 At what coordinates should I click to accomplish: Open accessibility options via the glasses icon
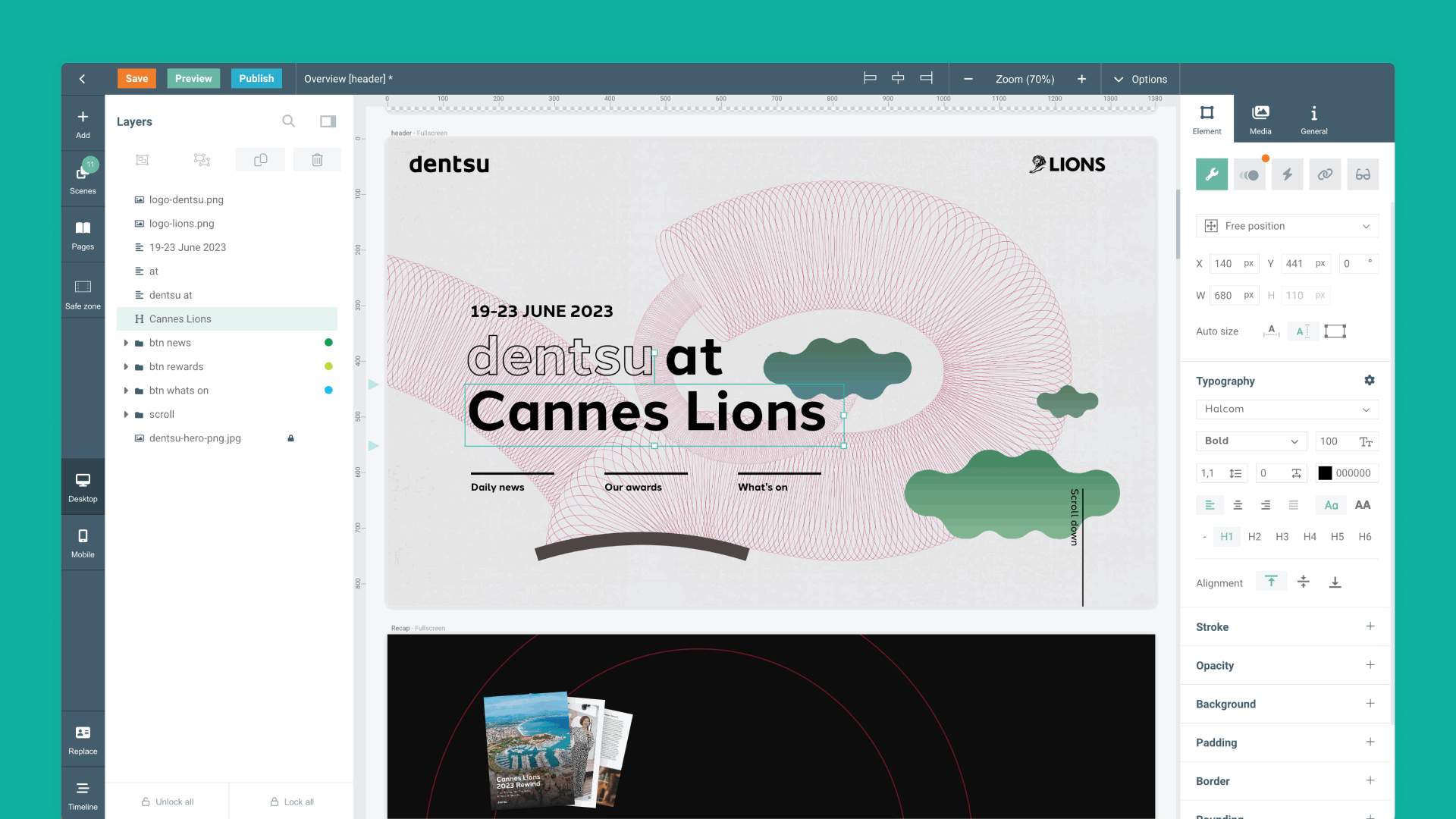[1363, 174]
